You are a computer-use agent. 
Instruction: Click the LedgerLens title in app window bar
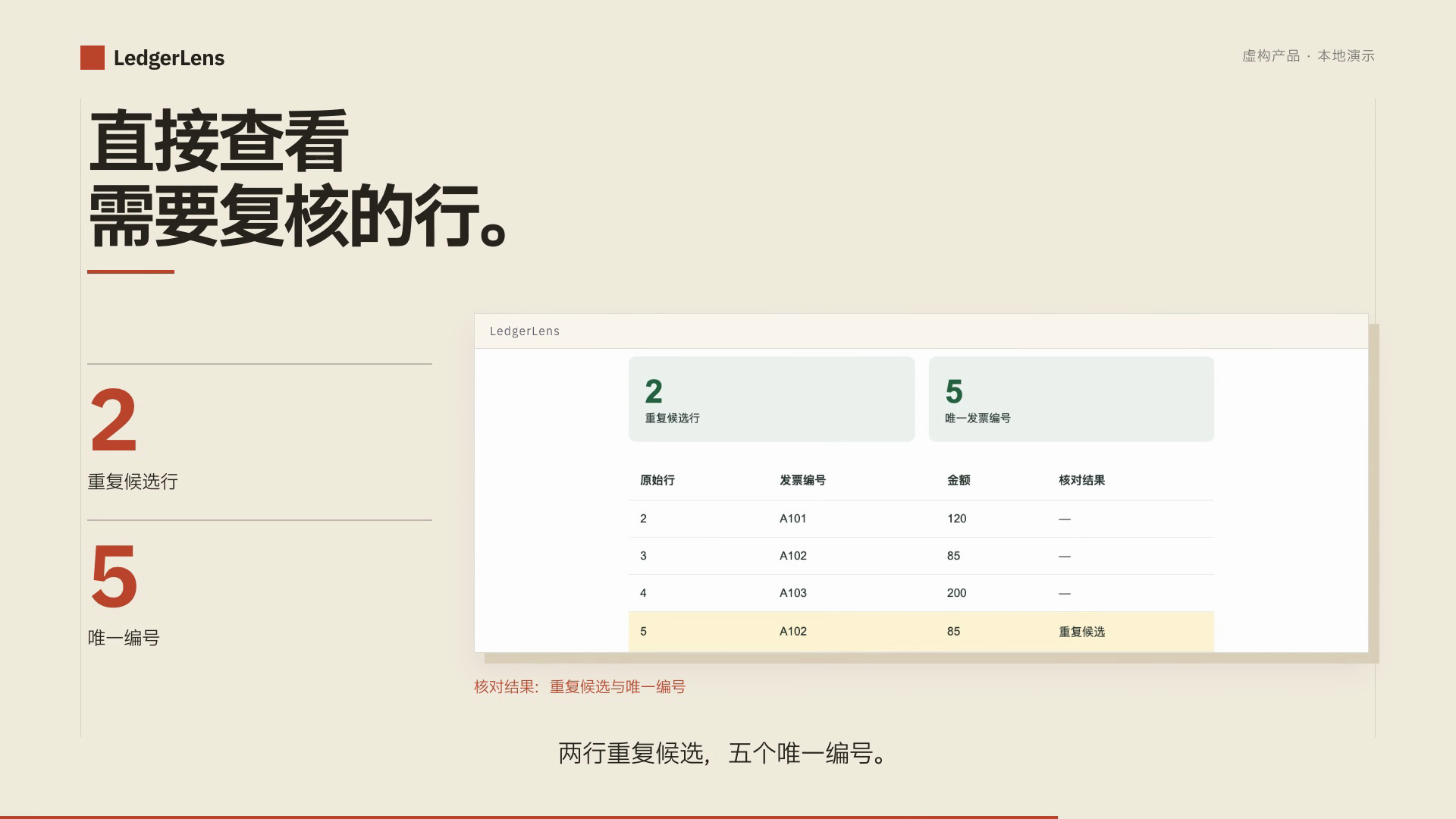point(525,331)
